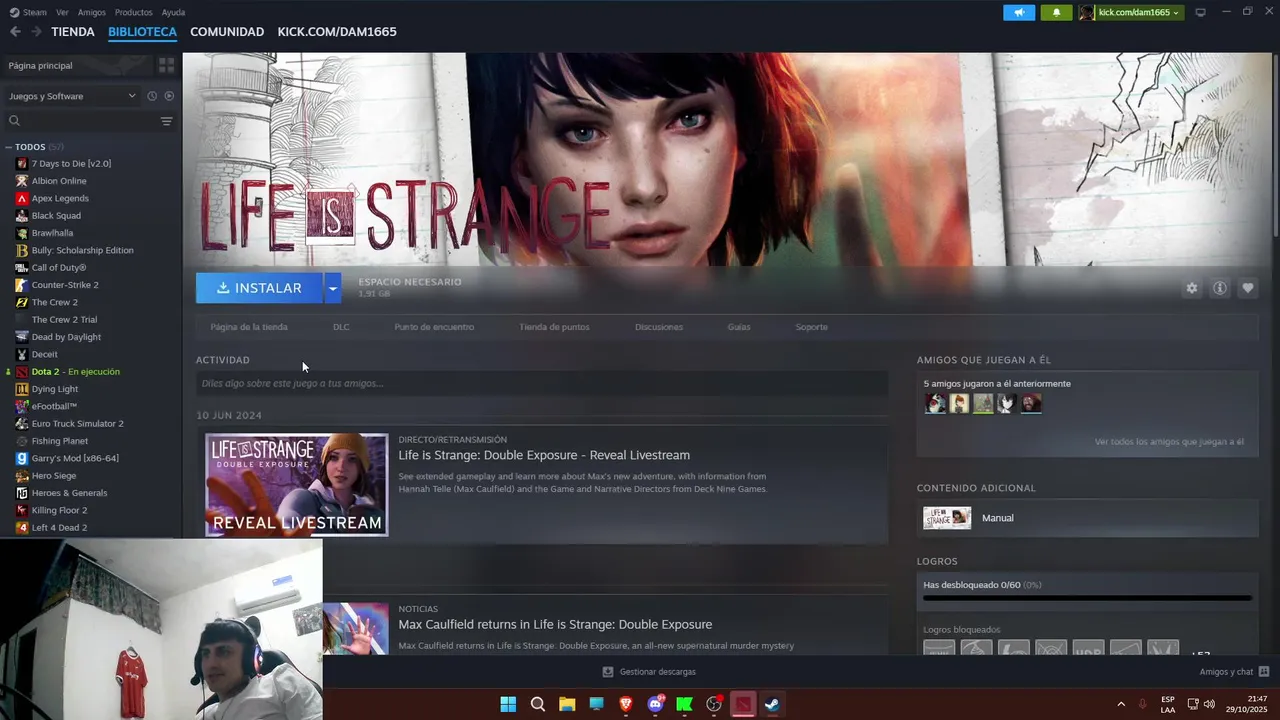Open first friend avatar
The image size is (1280, 720).
point(935,403)
